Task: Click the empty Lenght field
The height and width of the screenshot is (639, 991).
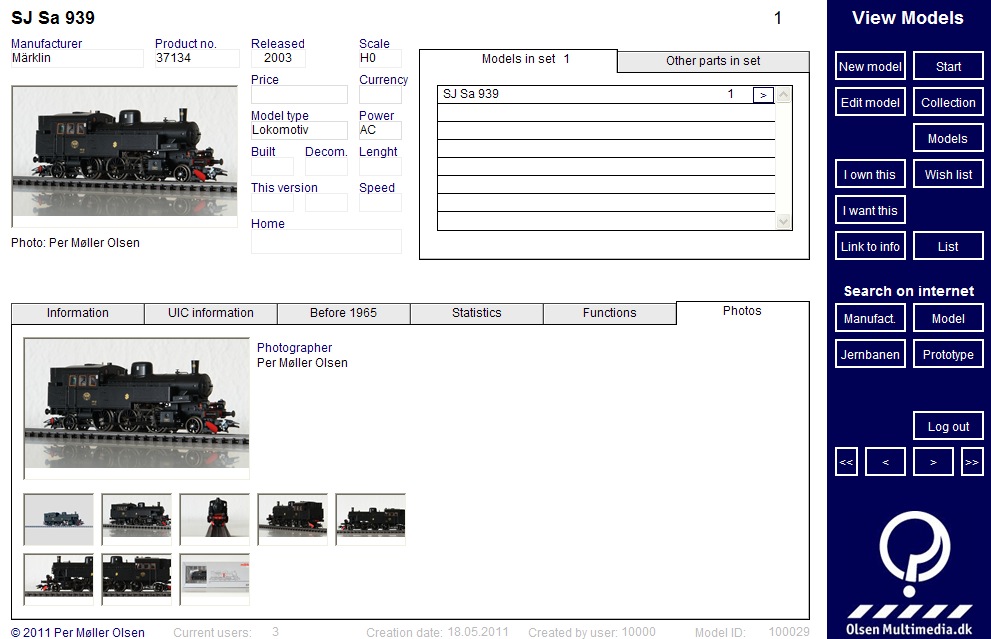Action: pos(380,167)
